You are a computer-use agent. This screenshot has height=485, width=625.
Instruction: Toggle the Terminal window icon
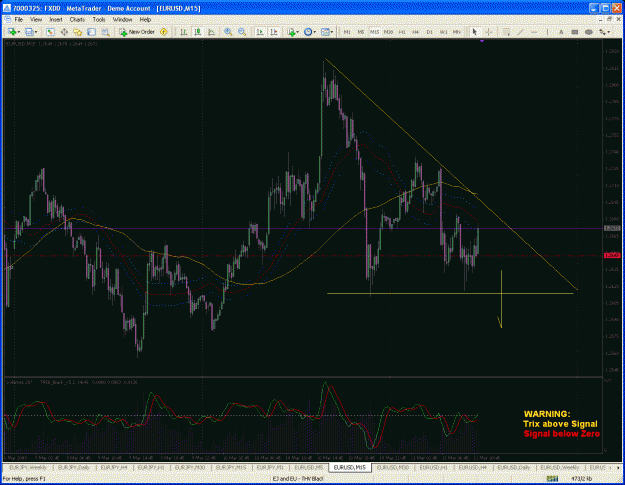[92, 32]
